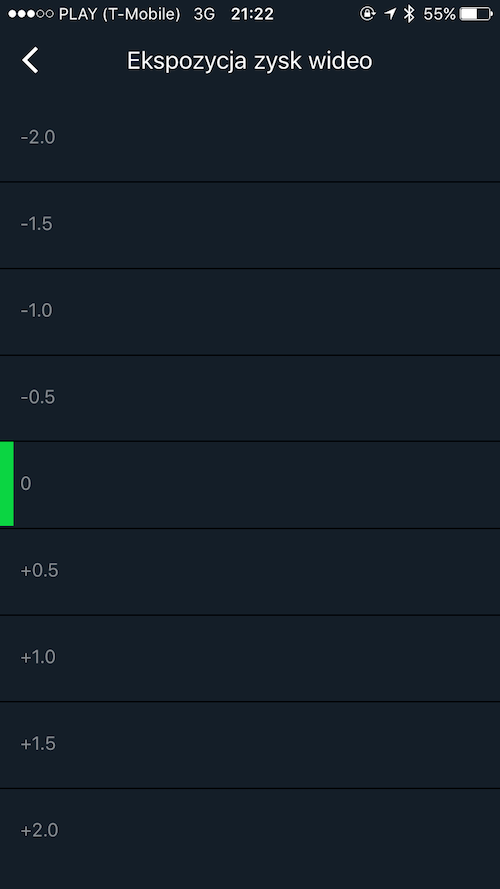The width and height of the screenshot is (500, 889).
Task: Tap the location arrow status icon
Action: pyautogui.click(x=389, y=14)
